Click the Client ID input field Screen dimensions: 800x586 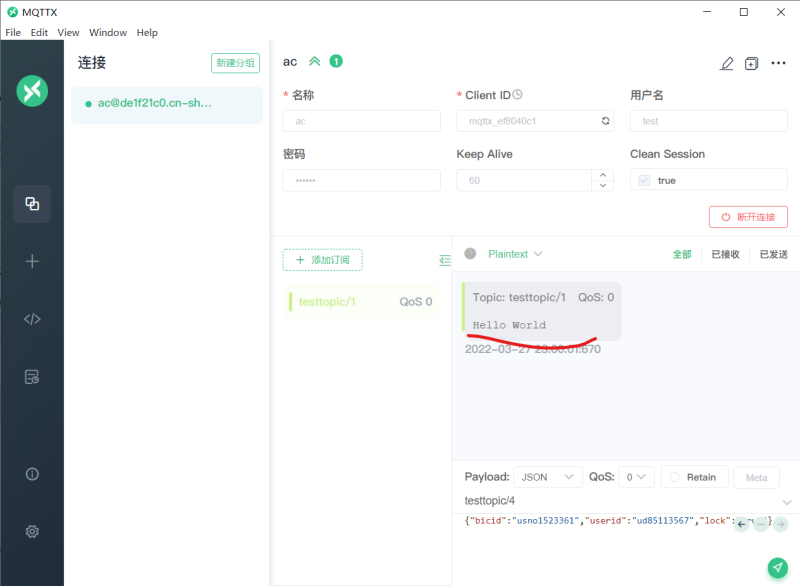(535, 121)
